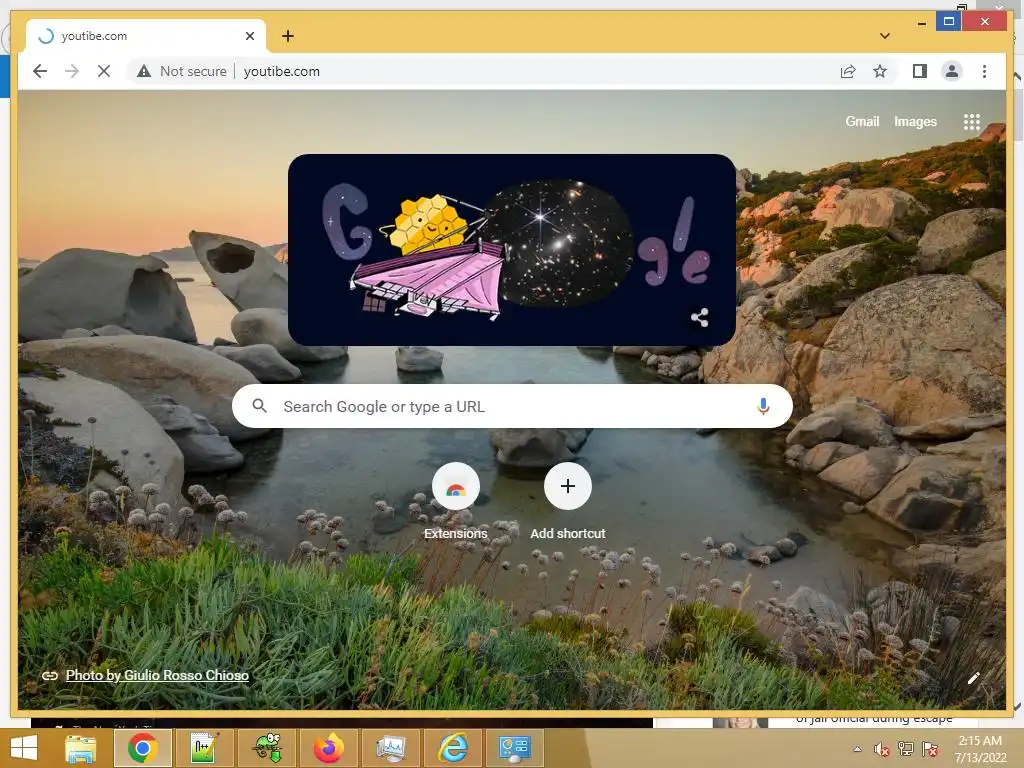The height and width of the screenshot is (768, 1024).
Task: Stop loading the youtibe.com page
Action: click(x=104, y=71)
